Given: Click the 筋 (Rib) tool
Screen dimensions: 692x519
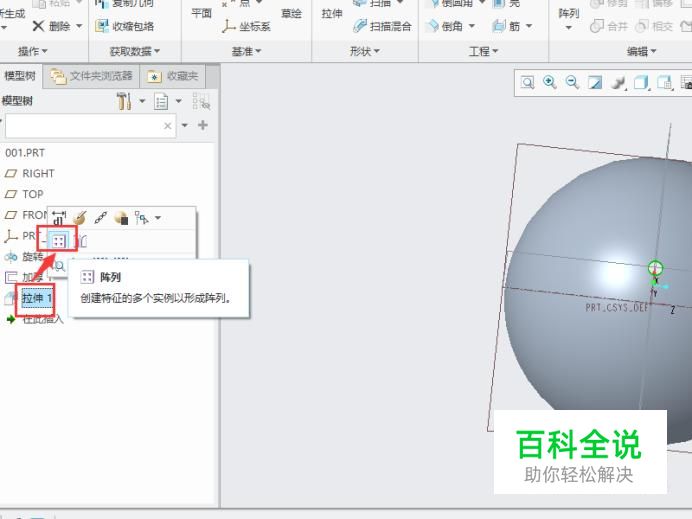Looking at the screenshot, I should [506, 26].
